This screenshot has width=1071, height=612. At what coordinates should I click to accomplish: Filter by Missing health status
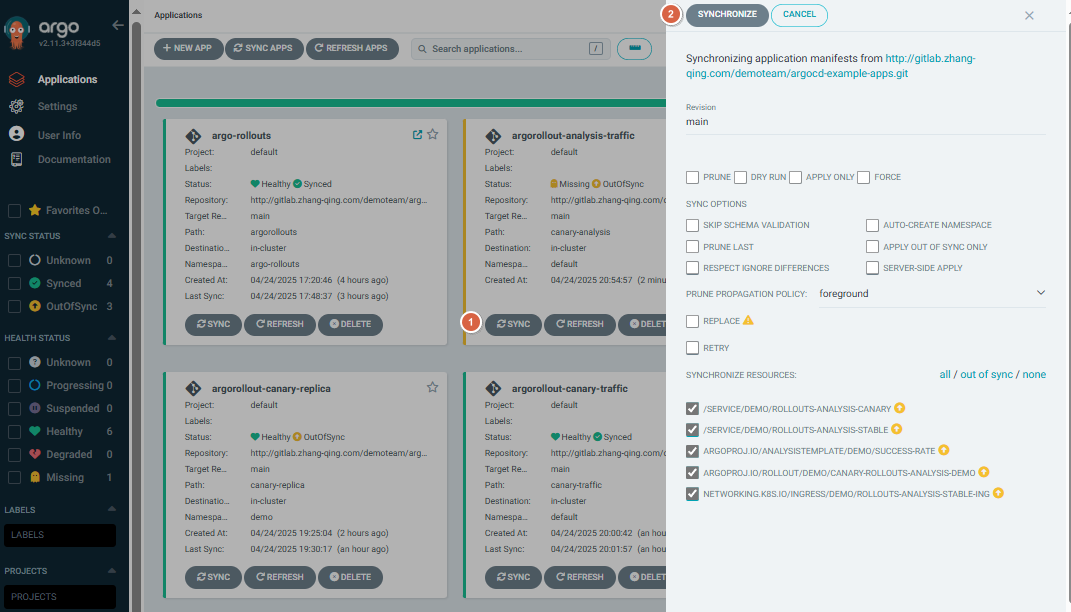coord(14,477)
